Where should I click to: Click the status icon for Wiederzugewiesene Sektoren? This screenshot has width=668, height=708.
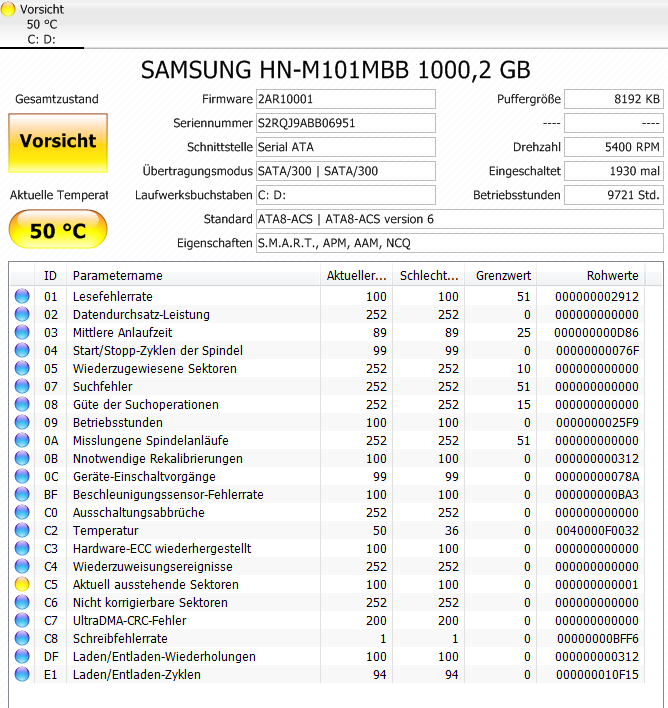tap(22, 368)
